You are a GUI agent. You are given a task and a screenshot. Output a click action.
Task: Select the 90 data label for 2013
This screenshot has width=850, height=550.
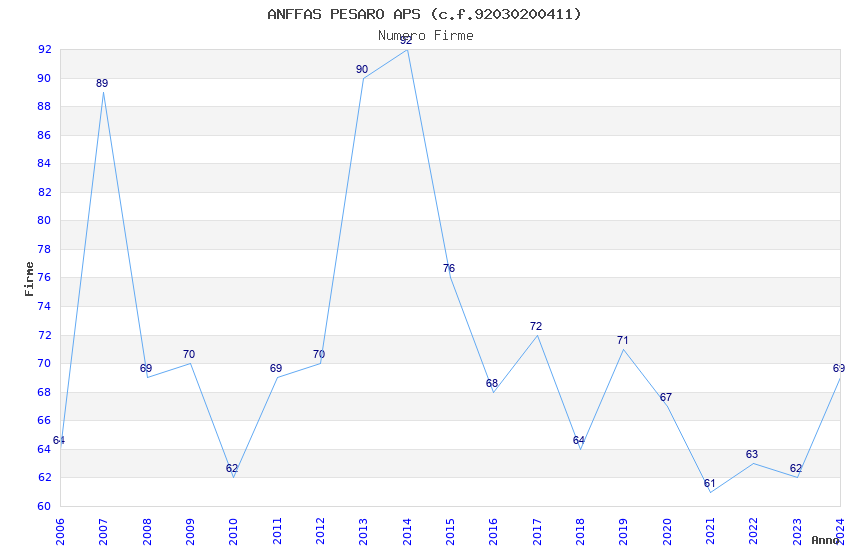[x=362, y=69]
